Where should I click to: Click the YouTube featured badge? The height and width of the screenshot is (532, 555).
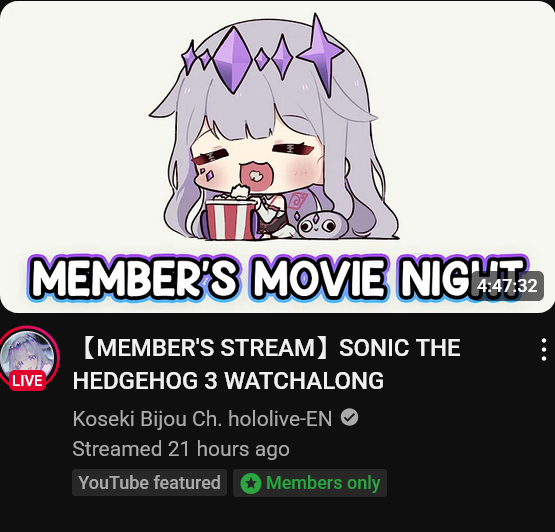click(x=149, y=483)
